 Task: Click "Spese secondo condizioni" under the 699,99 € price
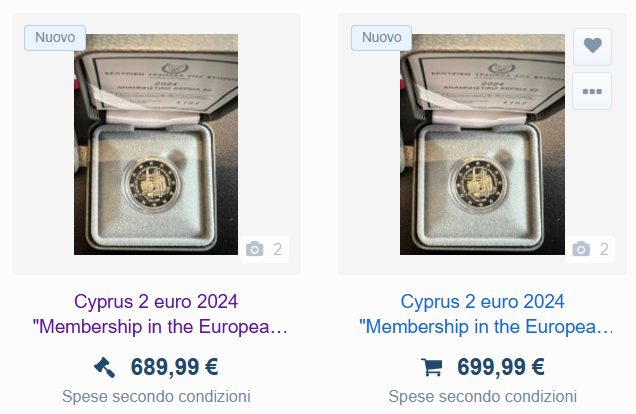coord(482,396)
